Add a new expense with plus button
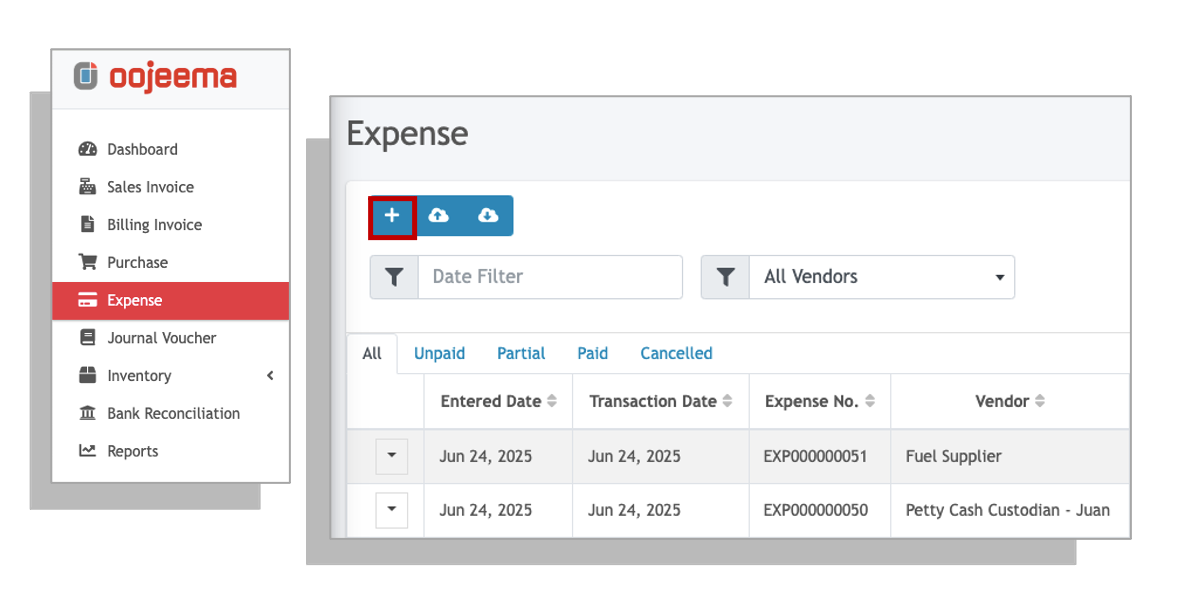Screen dimensions: 1183x608 coord(392,216)
